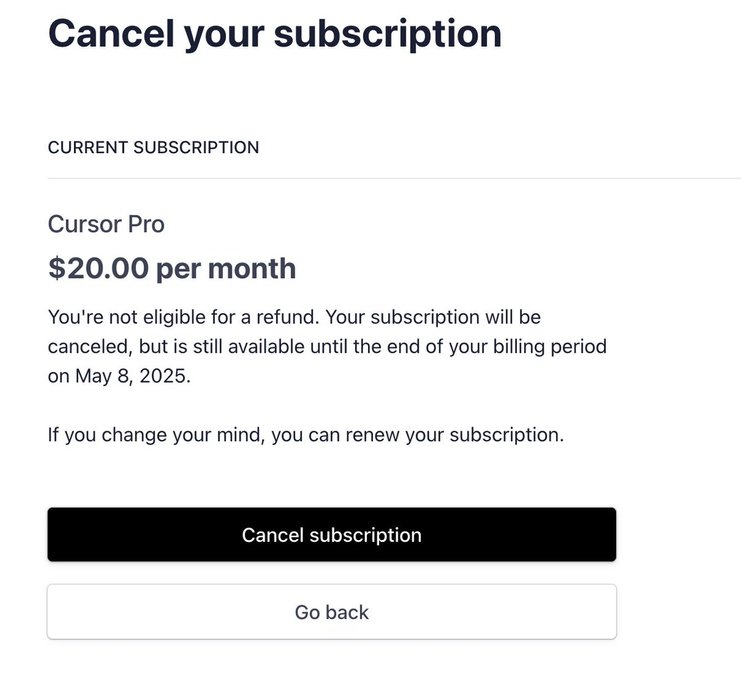Click the word 'Pro' in the plan name

tap(146, 224)
